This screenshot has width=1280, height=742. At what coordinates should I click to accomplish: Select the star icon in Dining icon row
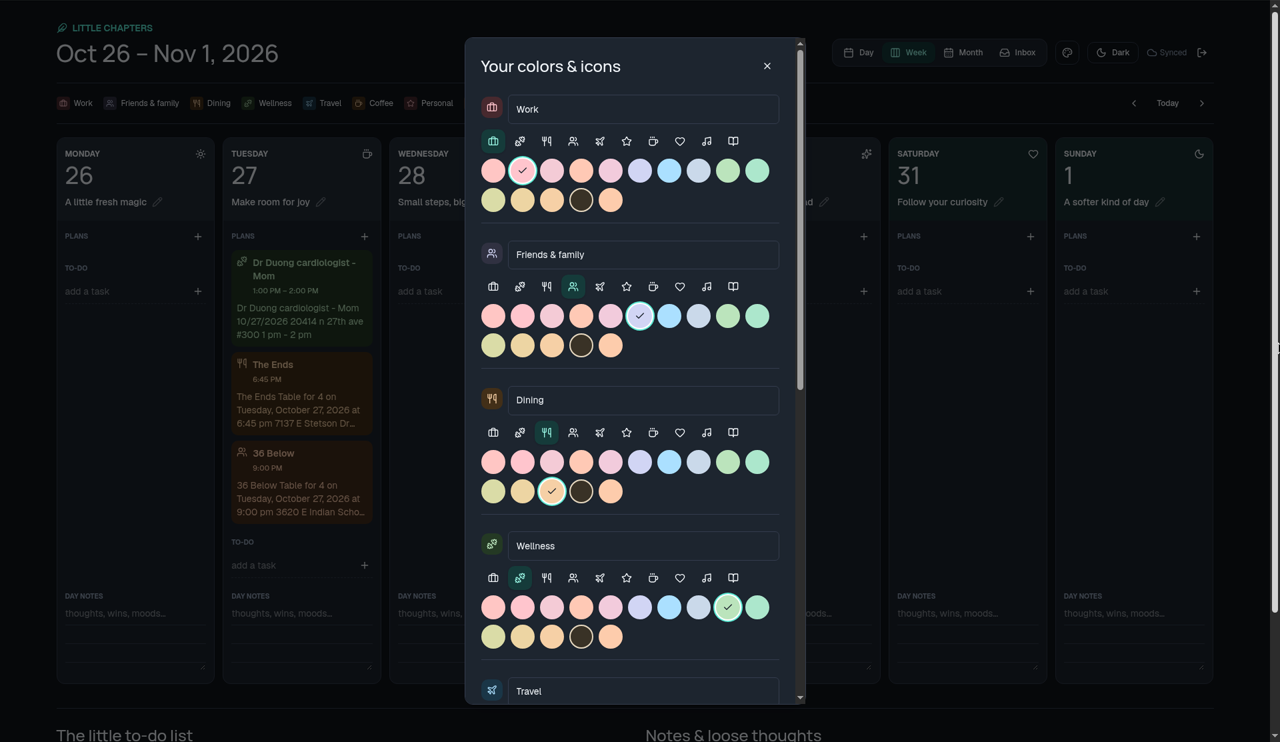tap(627, 433)
